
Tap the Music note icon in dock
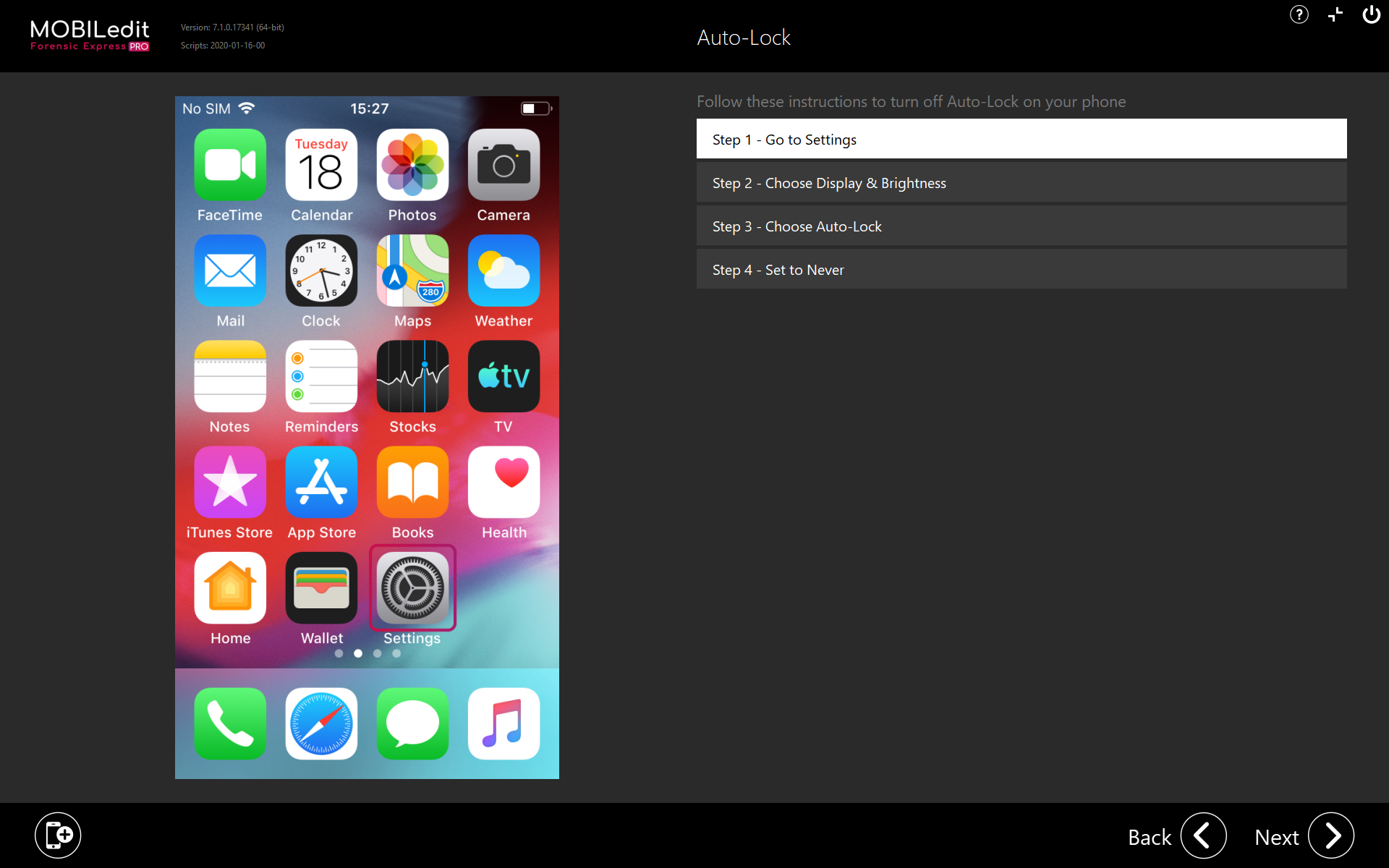(504, 723)
